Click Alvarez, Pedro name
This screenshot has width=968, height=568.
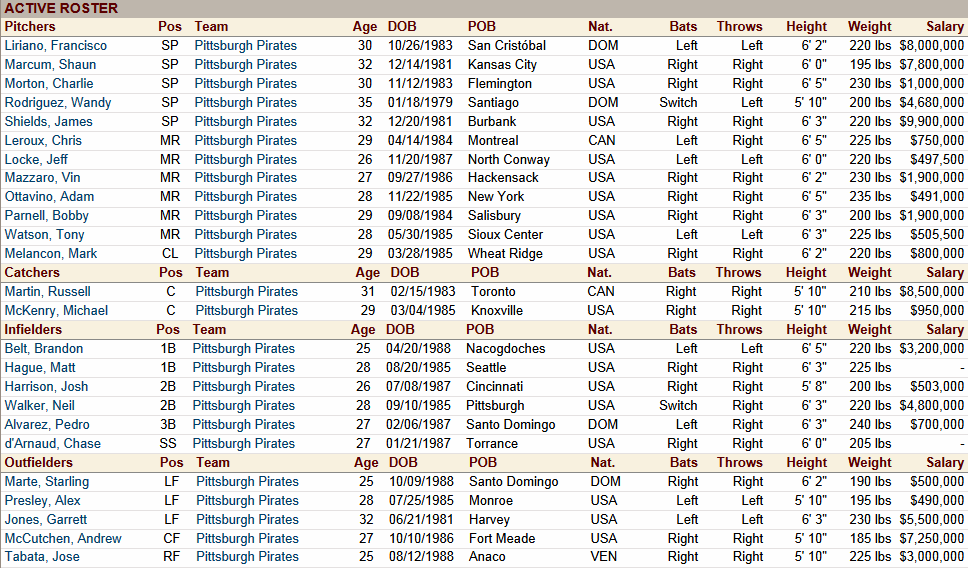[x=47, y=425]
